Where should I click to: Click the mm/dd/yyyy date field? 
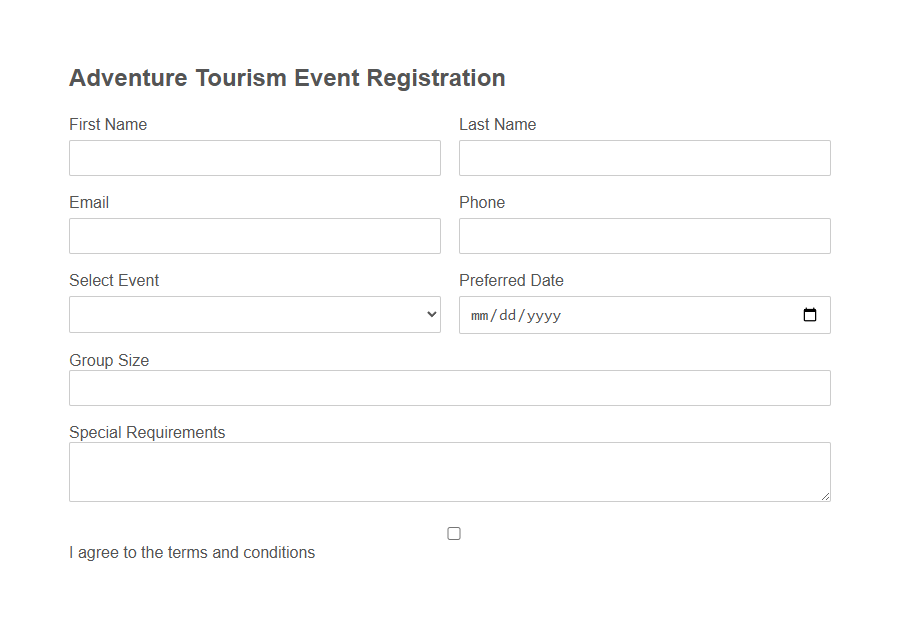click(x=550, y=315)
